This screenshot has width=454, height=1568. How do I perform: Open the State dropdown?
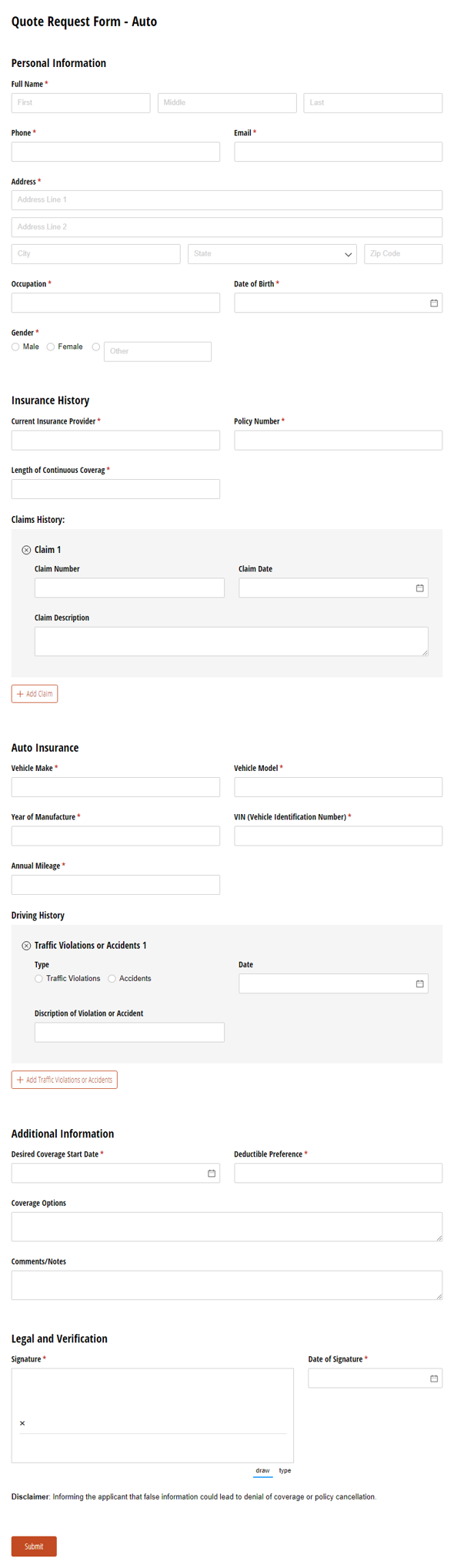[272, 254]
